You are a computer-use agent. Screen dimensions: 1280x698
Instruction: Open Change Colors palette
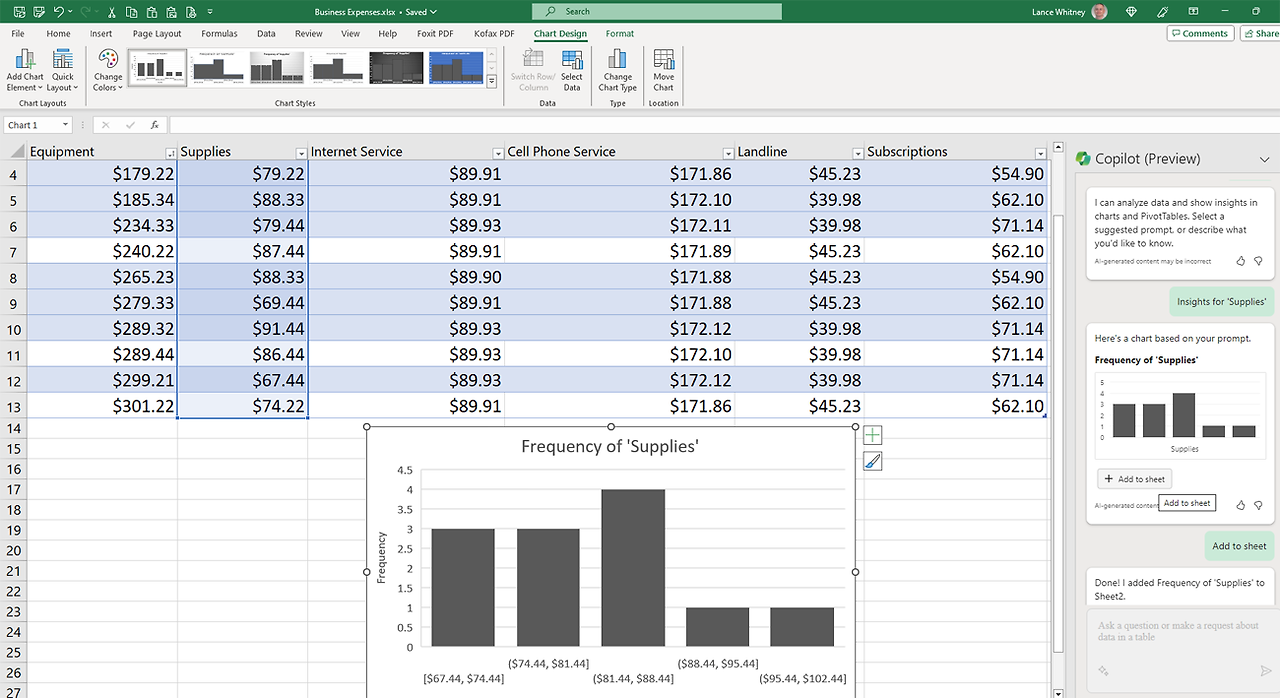tap(108, 70)
